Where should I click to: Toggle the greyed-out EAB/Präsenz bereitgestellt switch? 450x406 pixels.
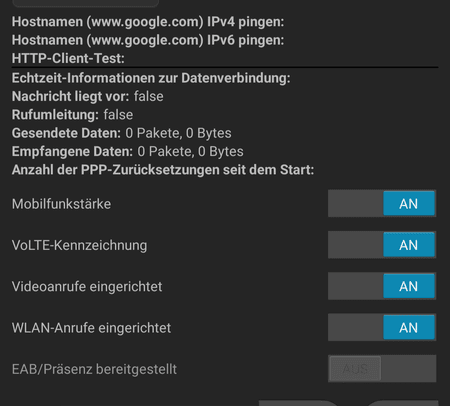coord(382,369)
